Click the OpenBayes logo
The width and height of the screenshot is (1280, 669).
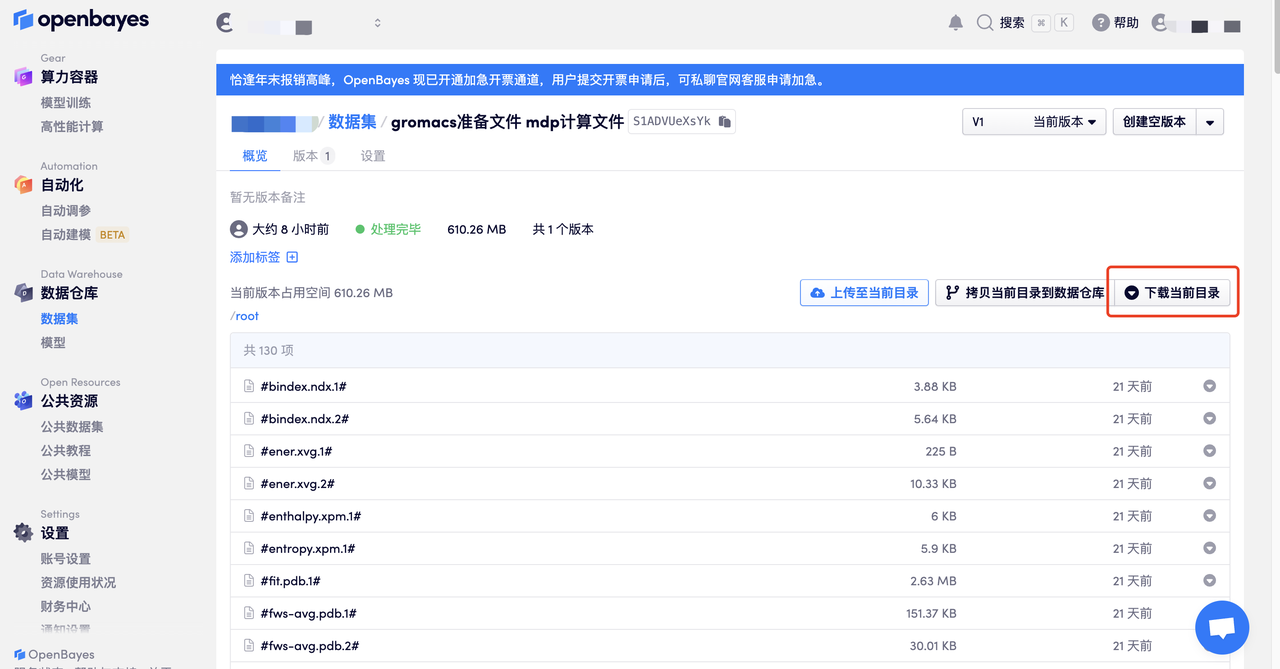pos(81,20)
